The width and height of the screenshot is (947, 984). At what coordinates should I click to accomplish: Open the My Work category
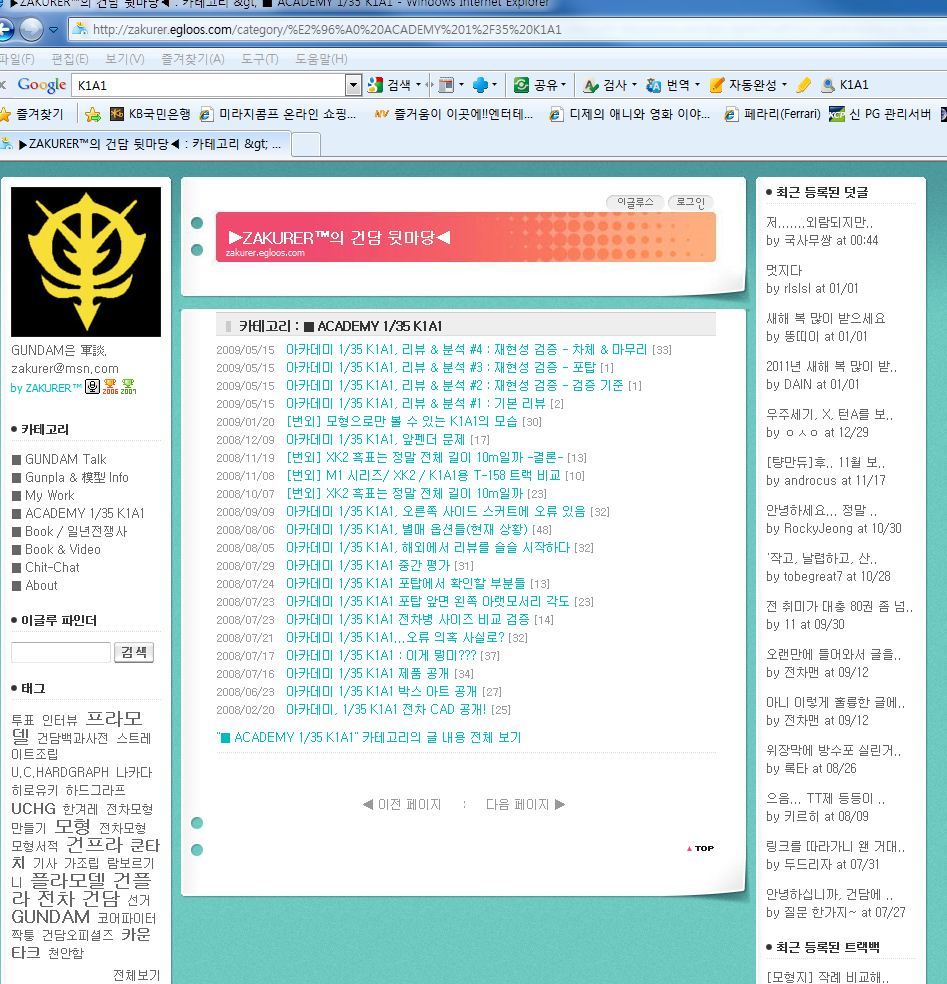click(50, 496)
